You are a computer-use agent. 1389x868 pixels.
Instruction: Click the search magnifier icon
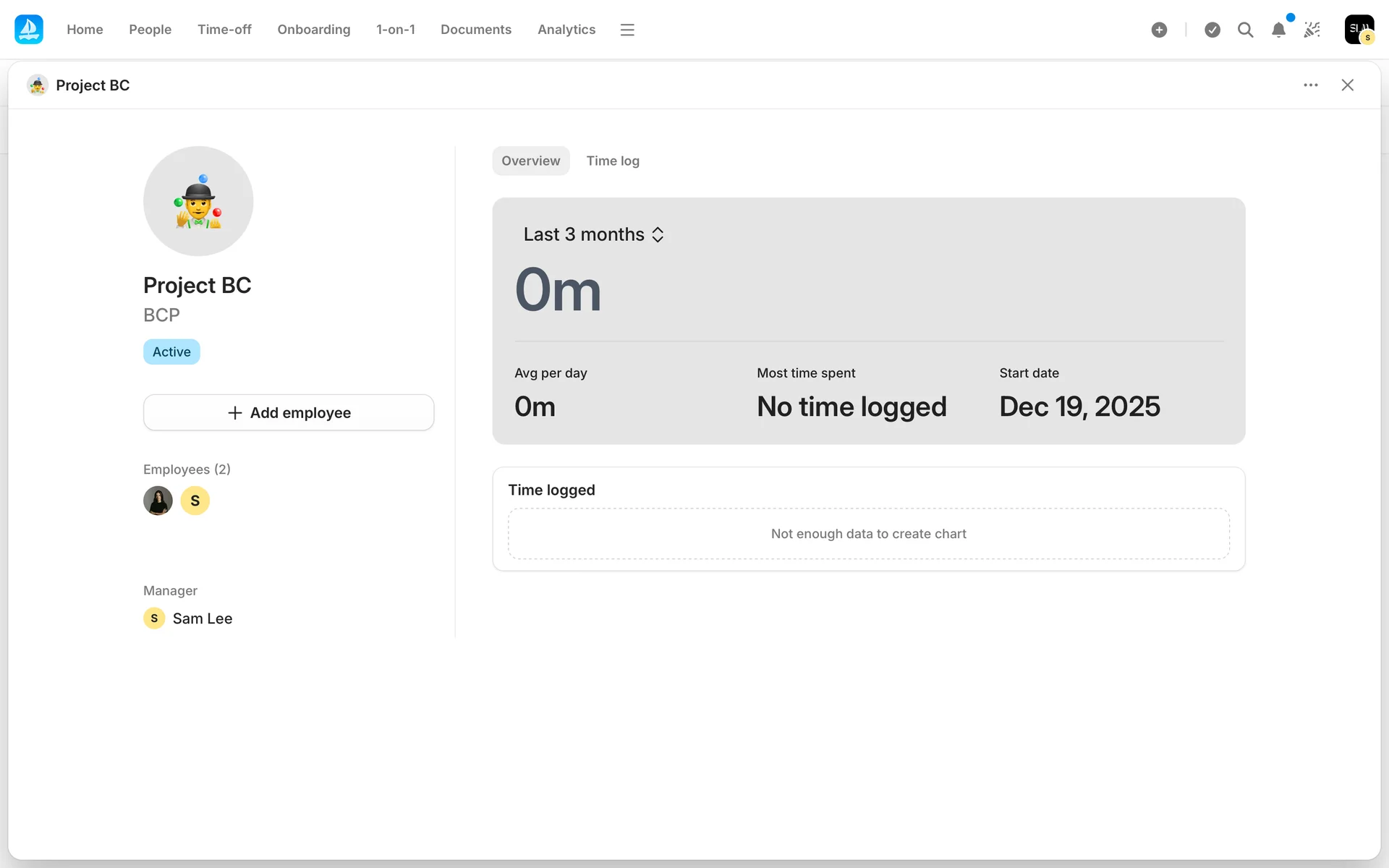1245,30
